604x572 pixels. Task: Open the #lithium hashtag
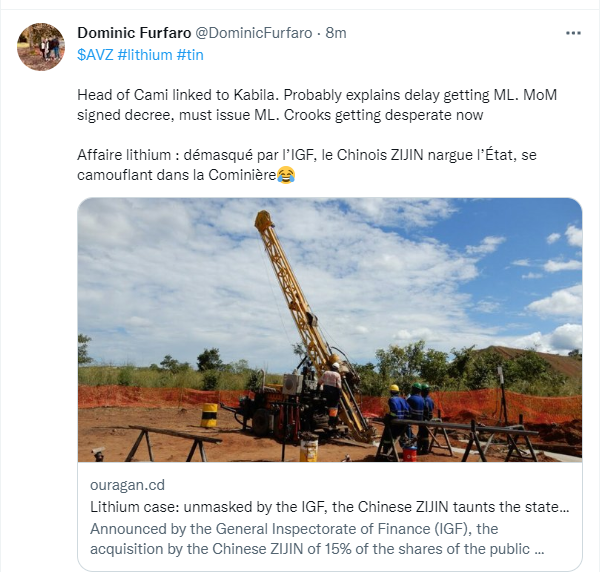coord(145,55)
